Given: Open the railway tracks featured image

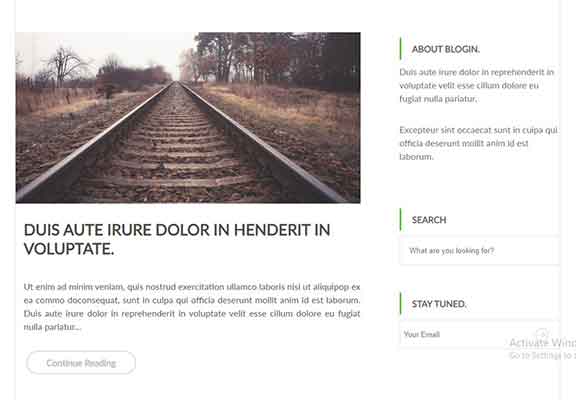Looking at the screenshot, I should point(188,118).
